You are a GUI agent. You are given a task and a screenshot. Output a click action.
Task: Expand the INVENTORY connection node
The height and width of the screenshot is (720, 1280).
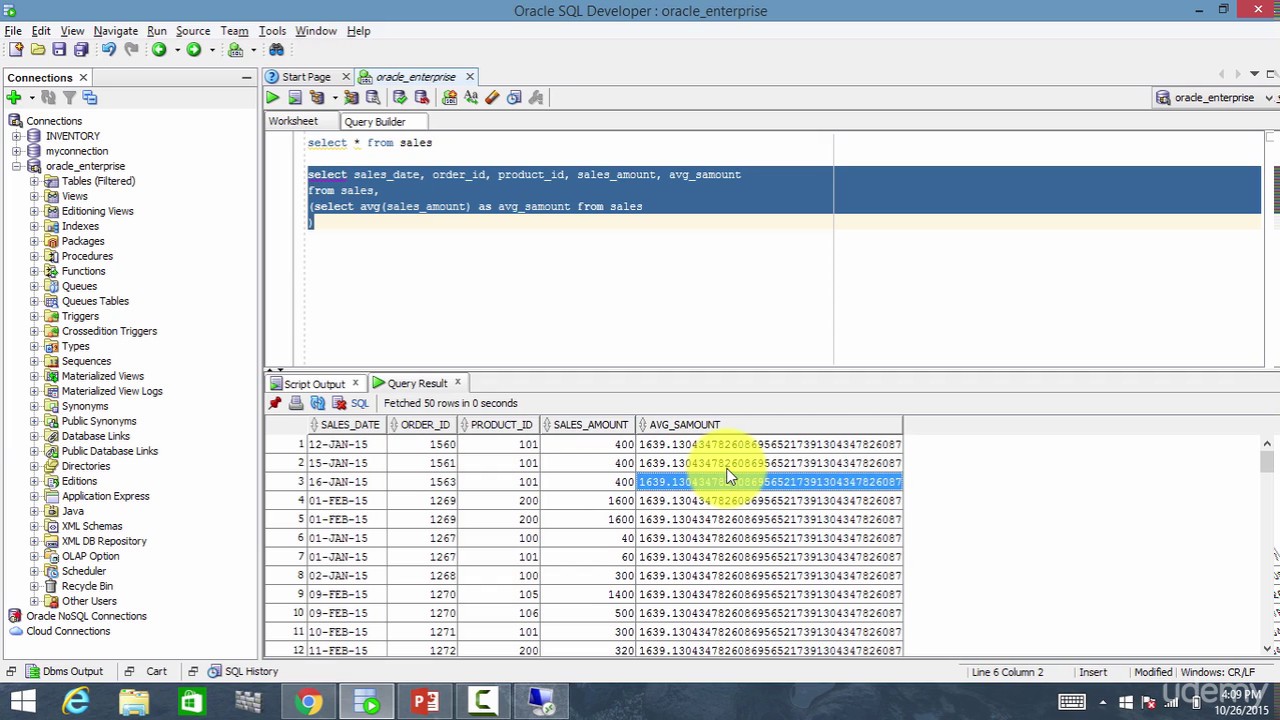point(16,136)
